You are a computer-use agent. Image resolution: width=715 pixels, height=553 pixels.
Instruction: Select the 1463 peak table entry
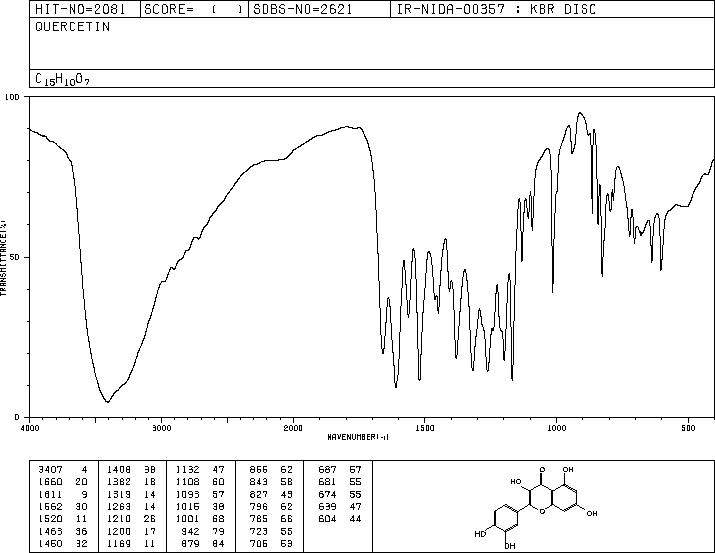(x=63, y=532)
